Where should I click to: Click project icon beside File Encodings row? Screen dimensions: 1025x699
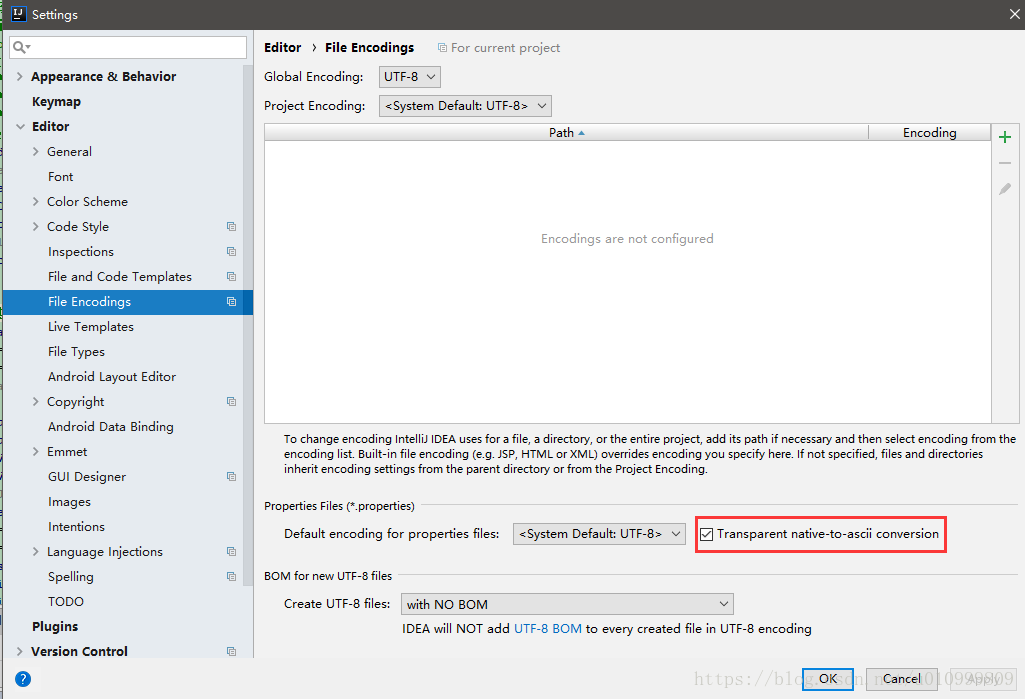point(231,301)
